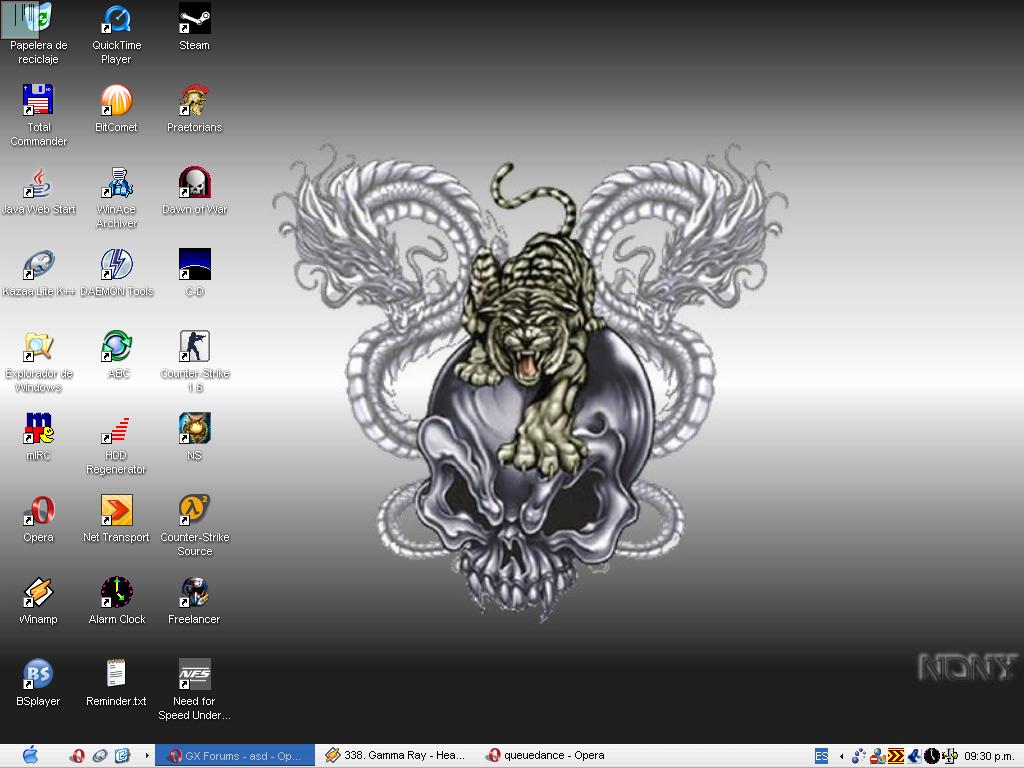Switch to GX Forums Opera window
Viewport: 1024px width, 768px height.
click(x=235, y=756)
